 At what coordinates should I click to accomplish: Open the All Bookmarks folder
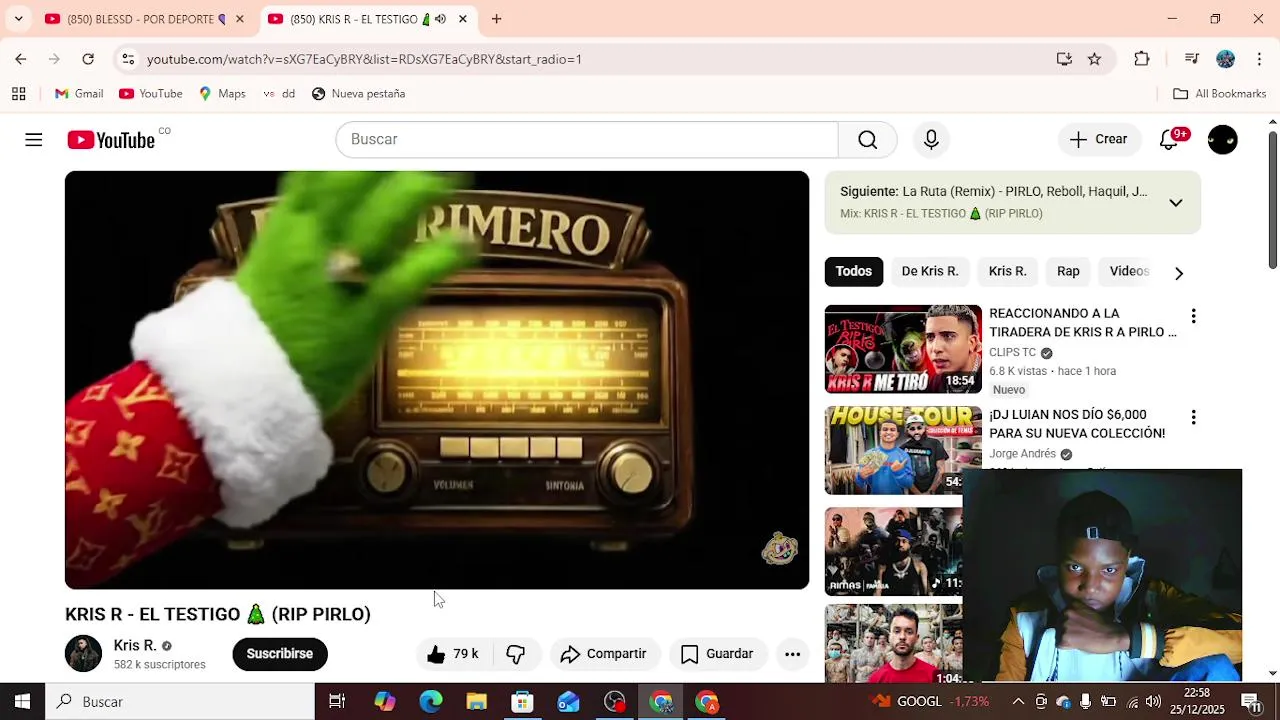click(x=1219, y=94)
